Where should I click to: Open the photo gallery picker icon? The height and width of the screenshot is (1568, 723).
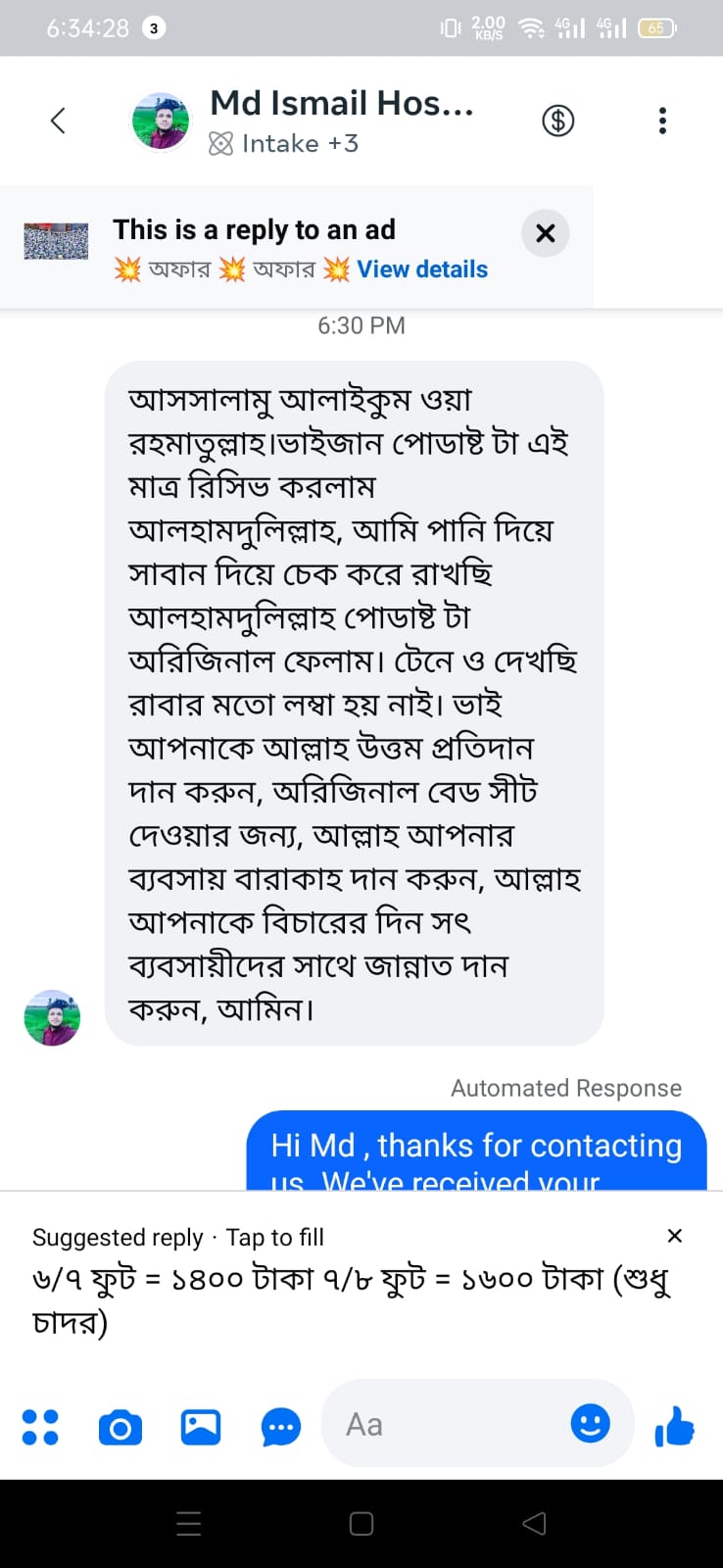click(x=201, y=1427)
